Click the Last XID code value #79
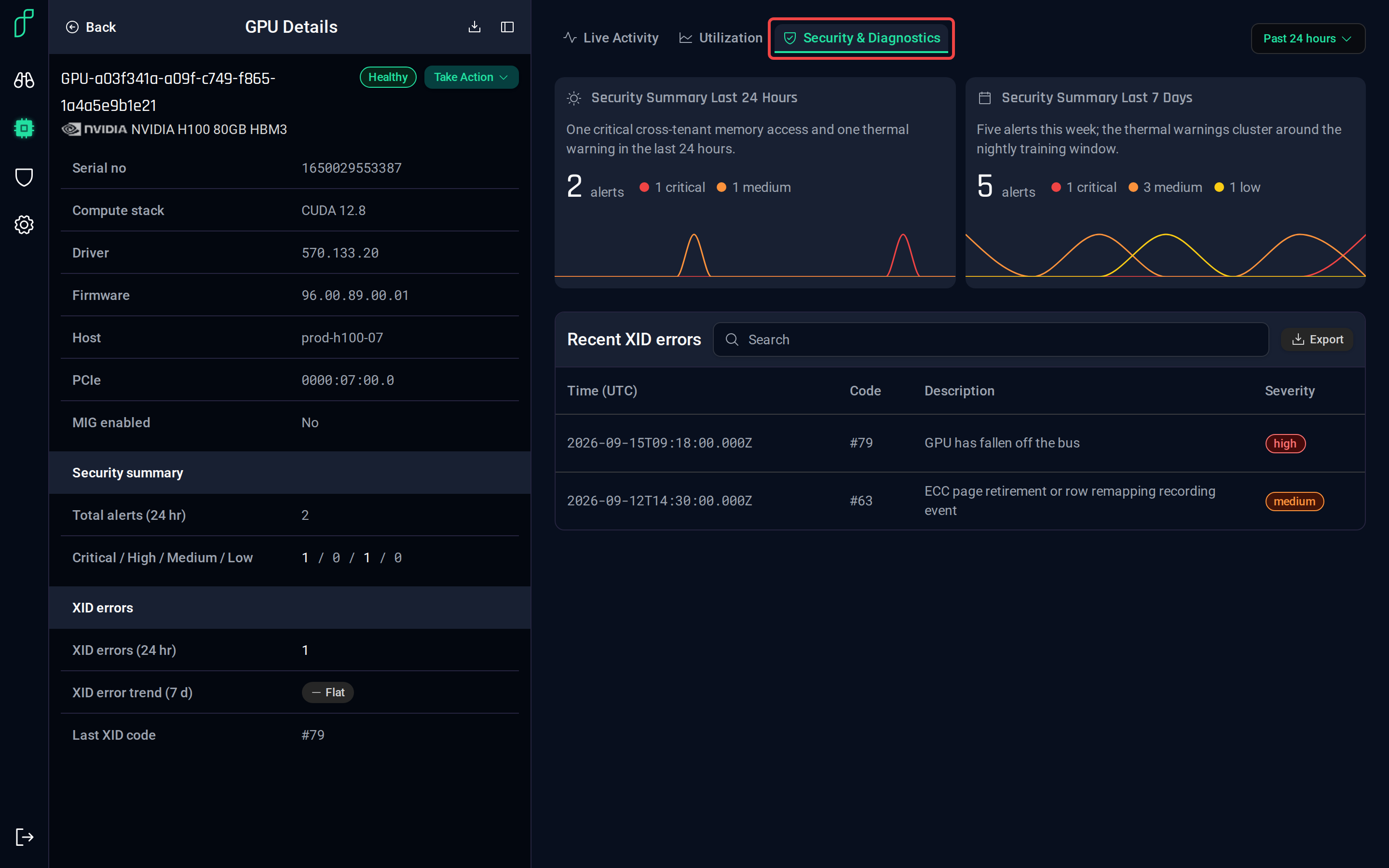This screenshot has width=1389, height=868. 313,735
